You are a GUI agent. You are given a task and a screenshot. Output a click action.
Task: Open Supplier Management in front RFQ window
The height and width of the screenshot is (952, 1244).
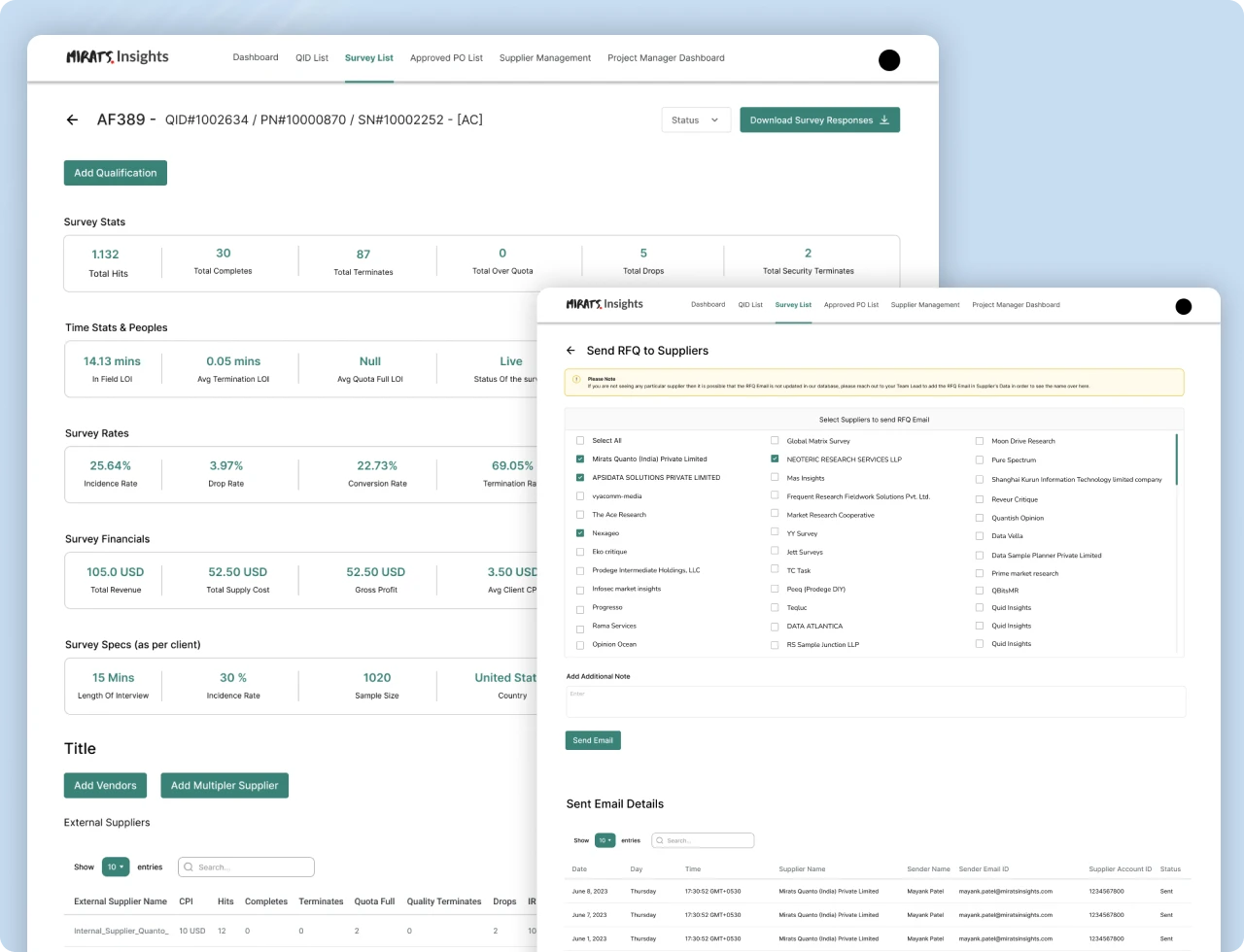pos(925,304)
